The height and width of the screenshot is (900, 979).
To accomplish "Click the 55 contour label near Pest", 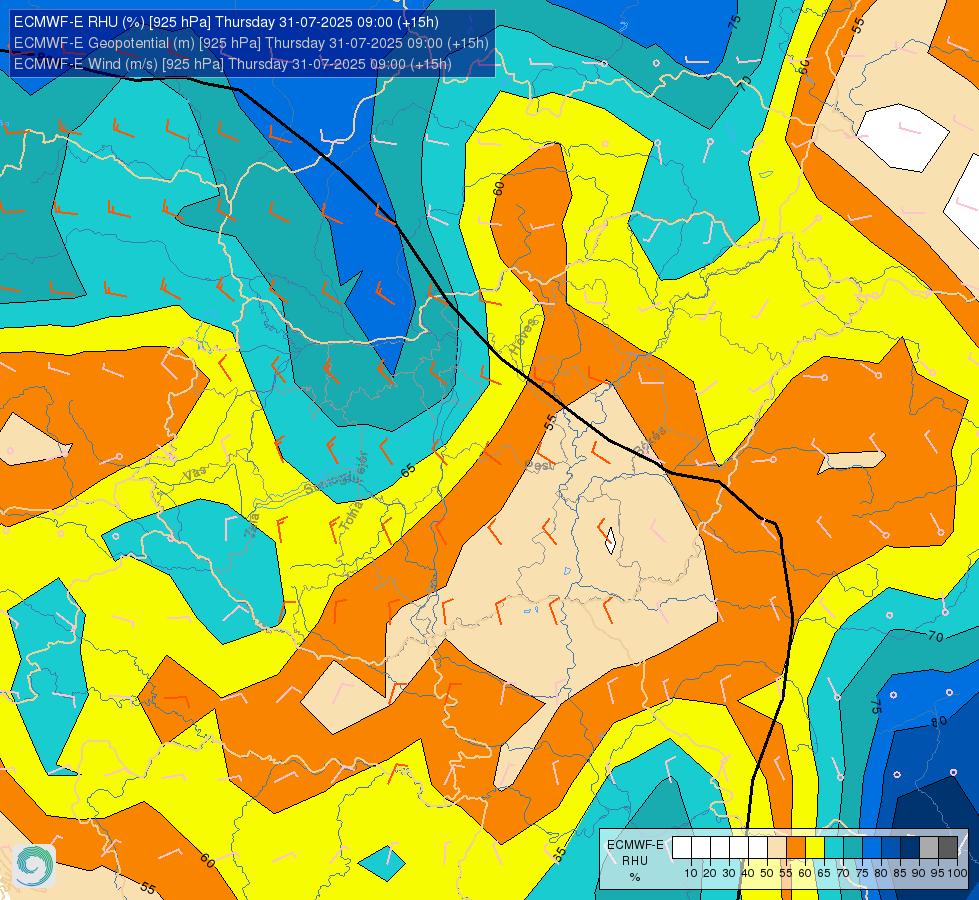I will [x=549, y=422].
